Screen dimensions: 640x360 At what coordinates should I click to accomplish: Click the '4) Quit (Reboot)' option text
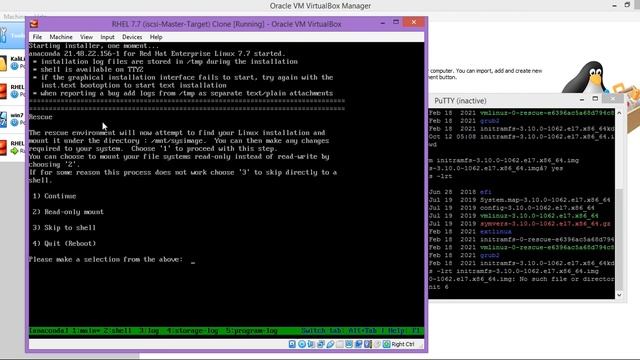pos(64,243)
